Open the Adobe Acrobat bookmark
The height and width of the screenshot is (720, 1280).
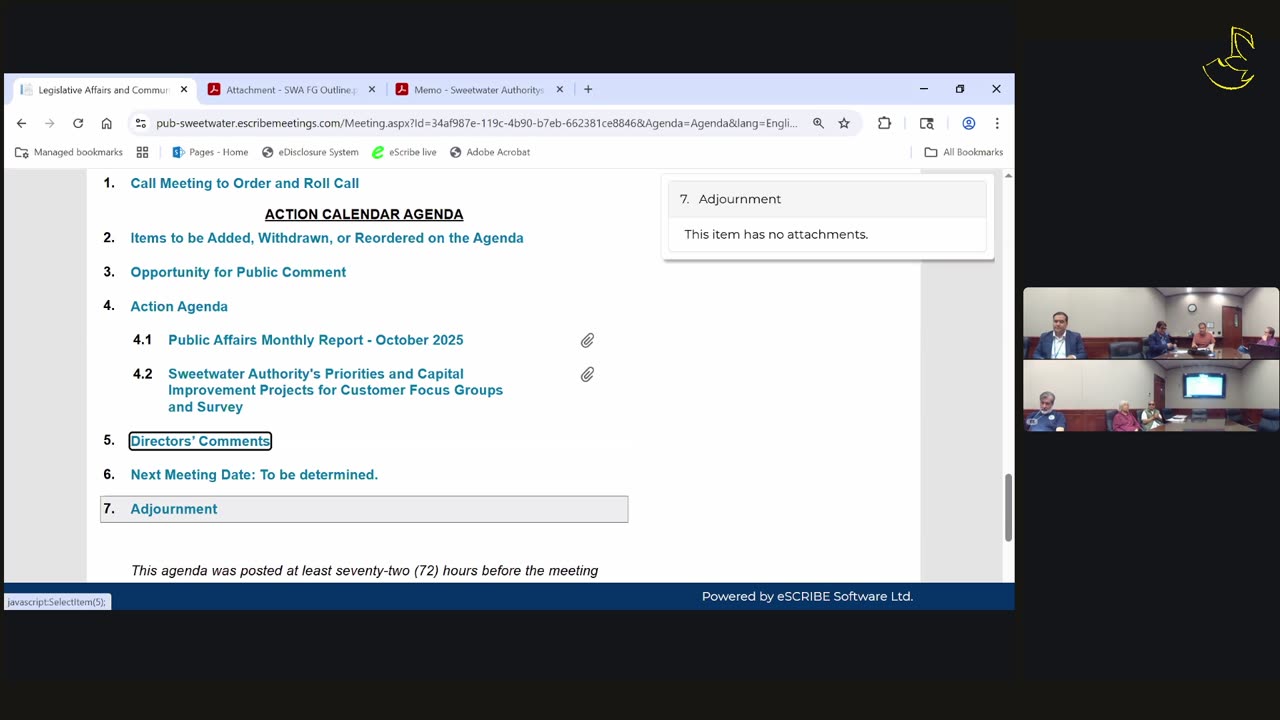[490, 152]
